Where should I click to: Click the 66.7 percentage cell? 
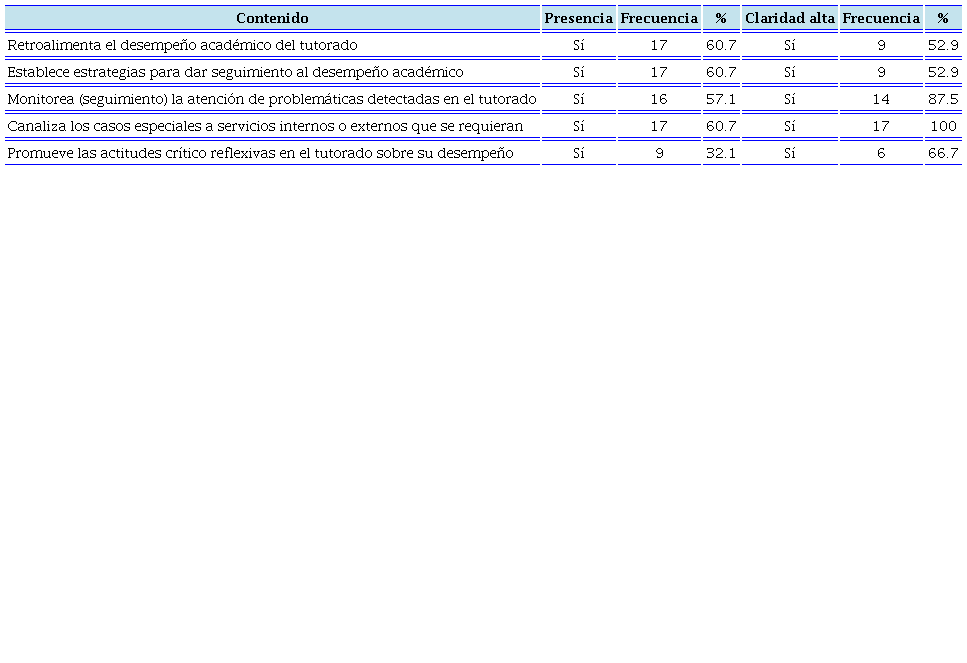[x=942, y=153]
